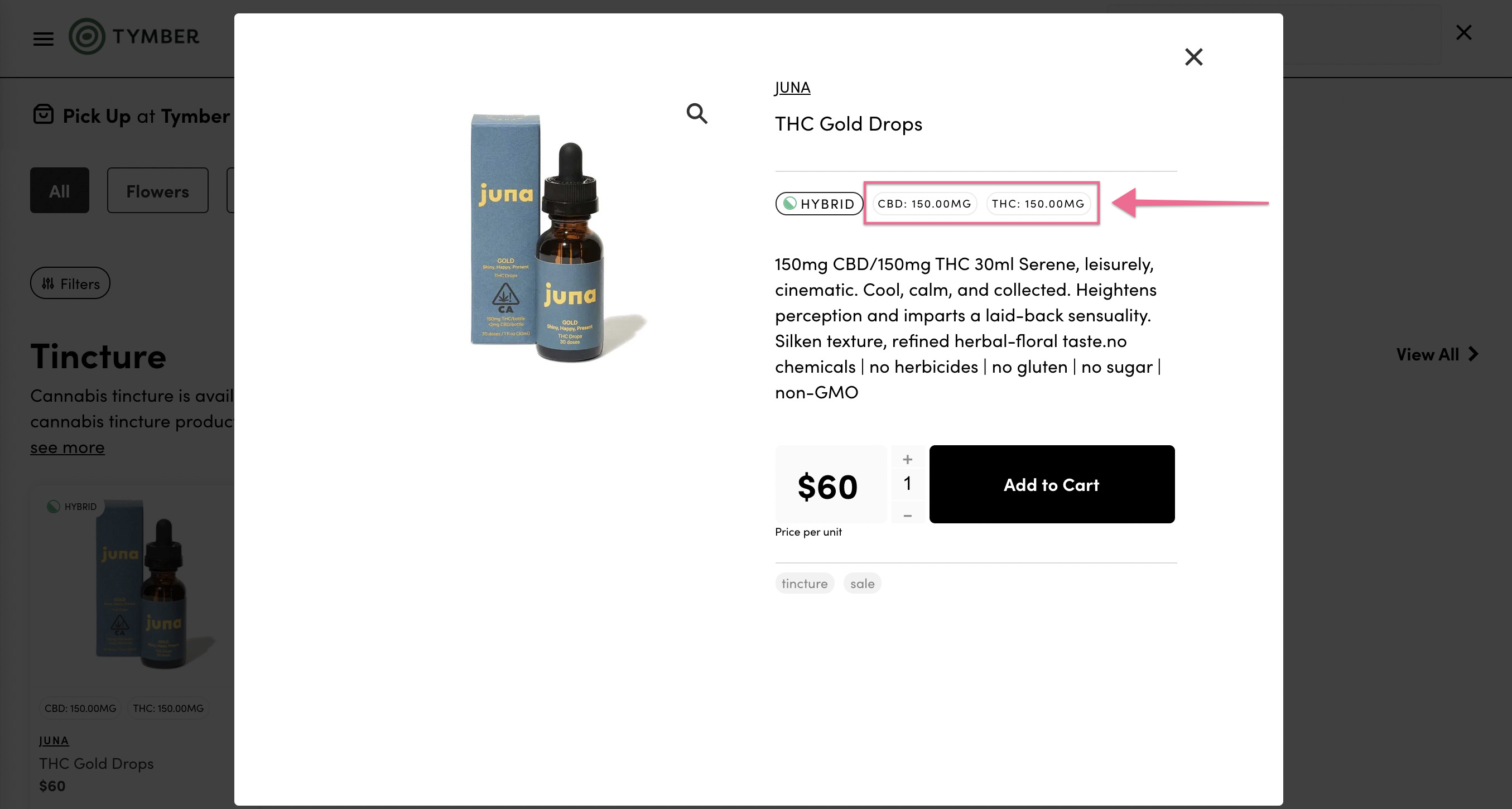Expand description via see more
The image size is (1512, 809).
pos(68,447)
